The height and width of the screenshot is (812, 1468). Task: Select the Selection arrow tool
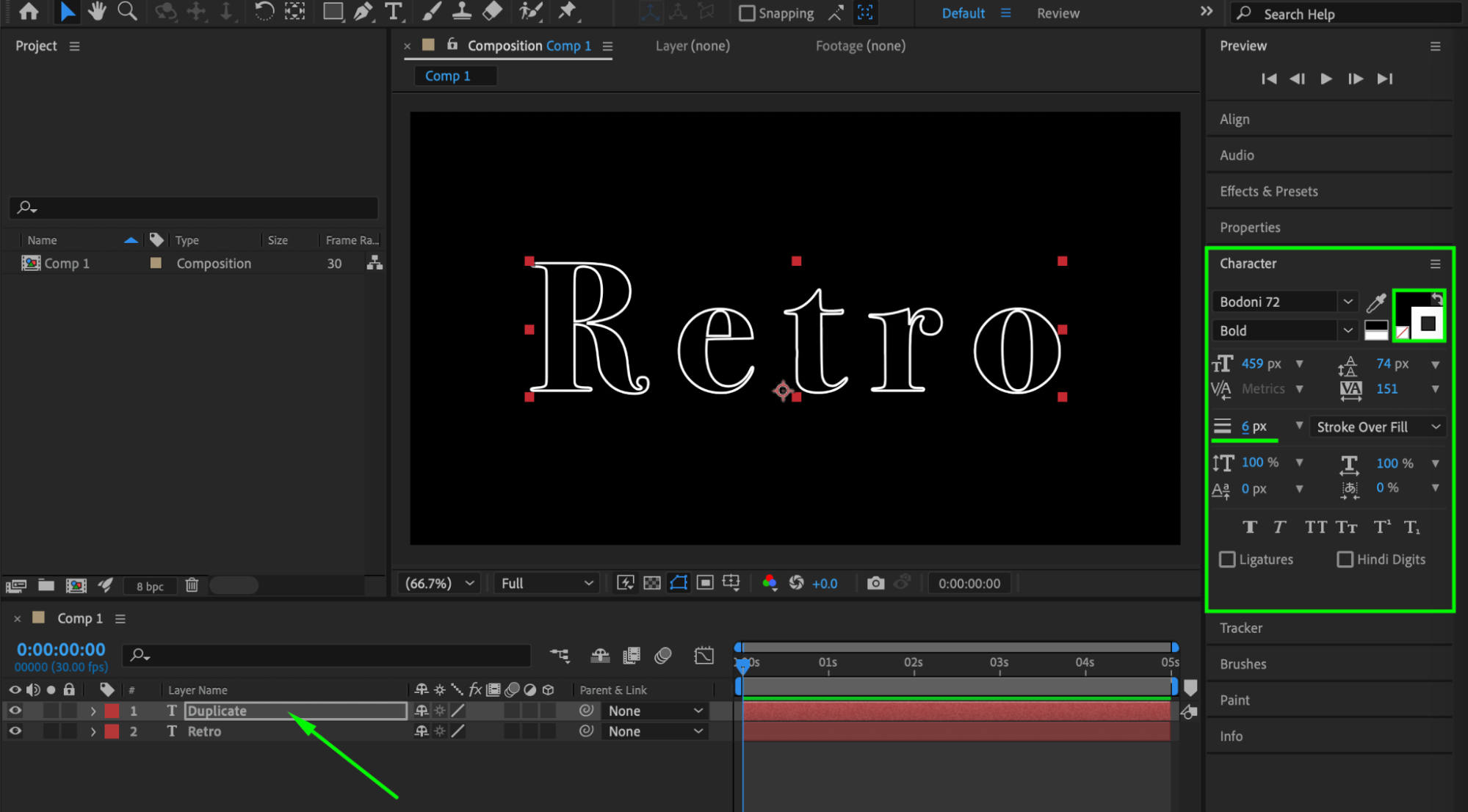pos(67,12)
